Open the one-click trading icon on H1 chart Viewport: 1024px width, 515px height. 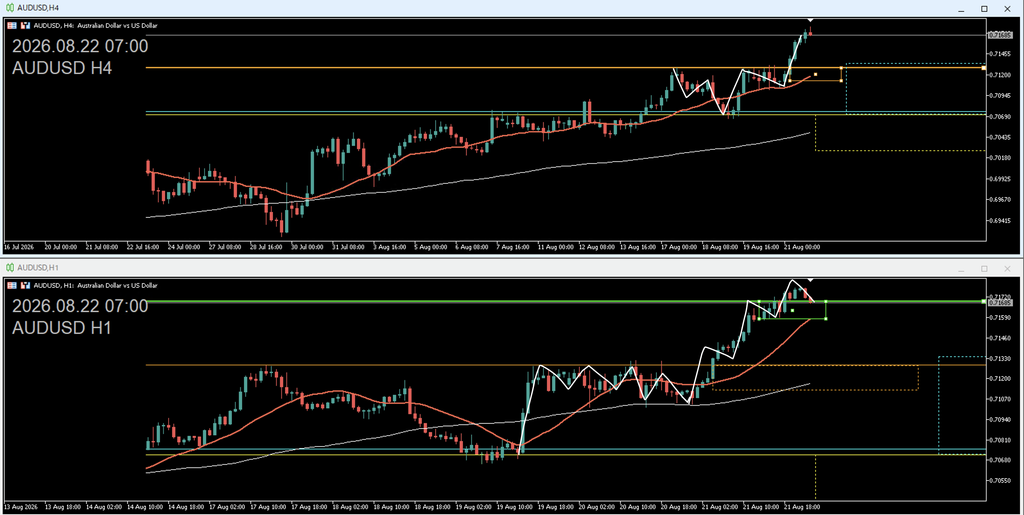tap(12, 285)
